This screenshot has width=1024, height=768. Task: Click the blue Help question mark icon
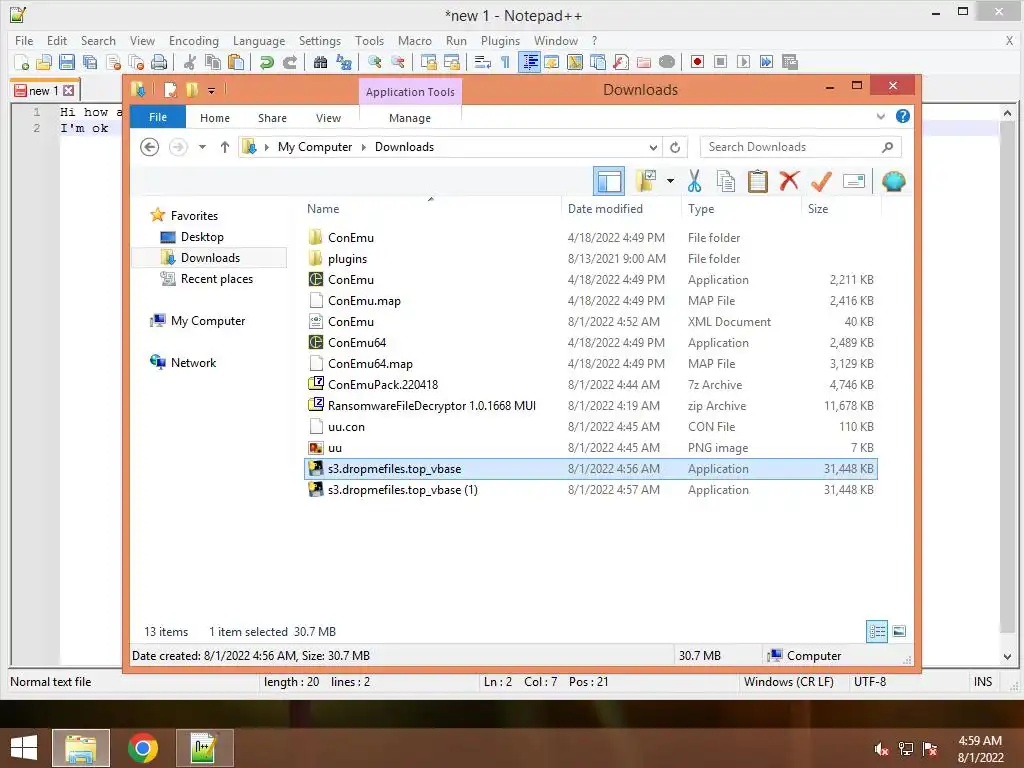point(903,116)
